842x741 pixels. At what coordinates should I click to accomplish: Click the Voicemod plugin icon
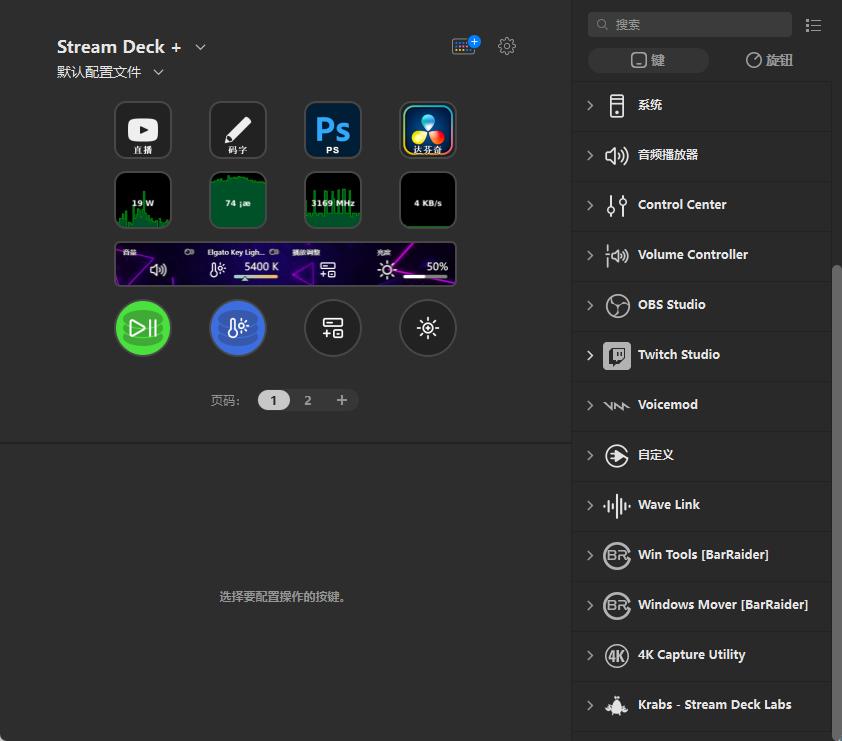point(616,405)
